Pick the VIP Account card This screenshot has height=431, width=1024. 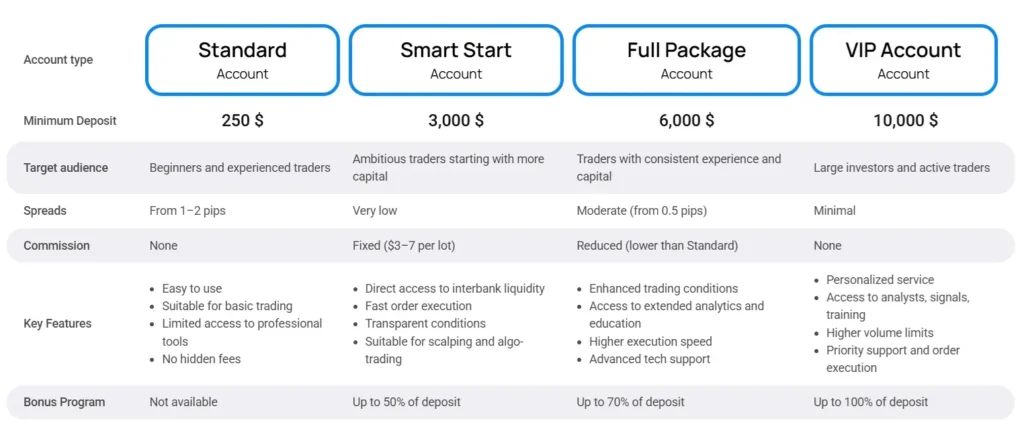(903, 60)
